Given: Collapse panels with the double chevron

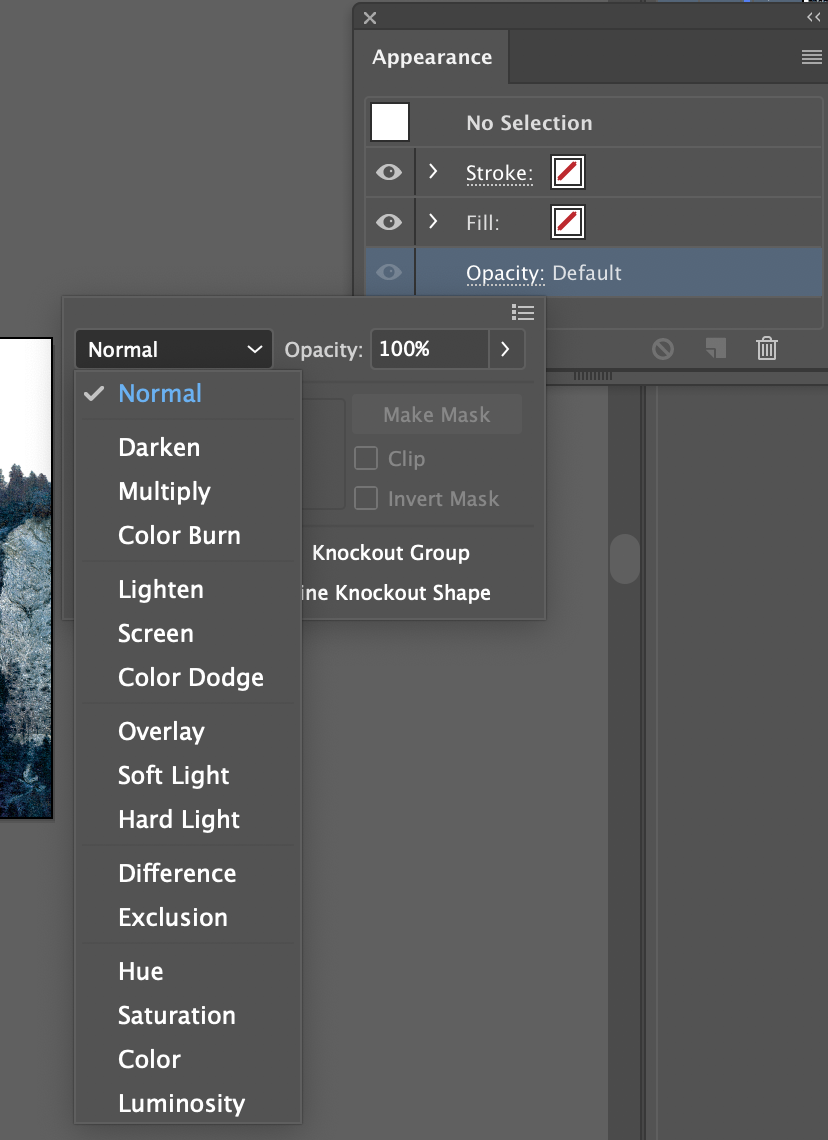Looking at the screenshot, I should pyautogui.click(x=812, y=16).
